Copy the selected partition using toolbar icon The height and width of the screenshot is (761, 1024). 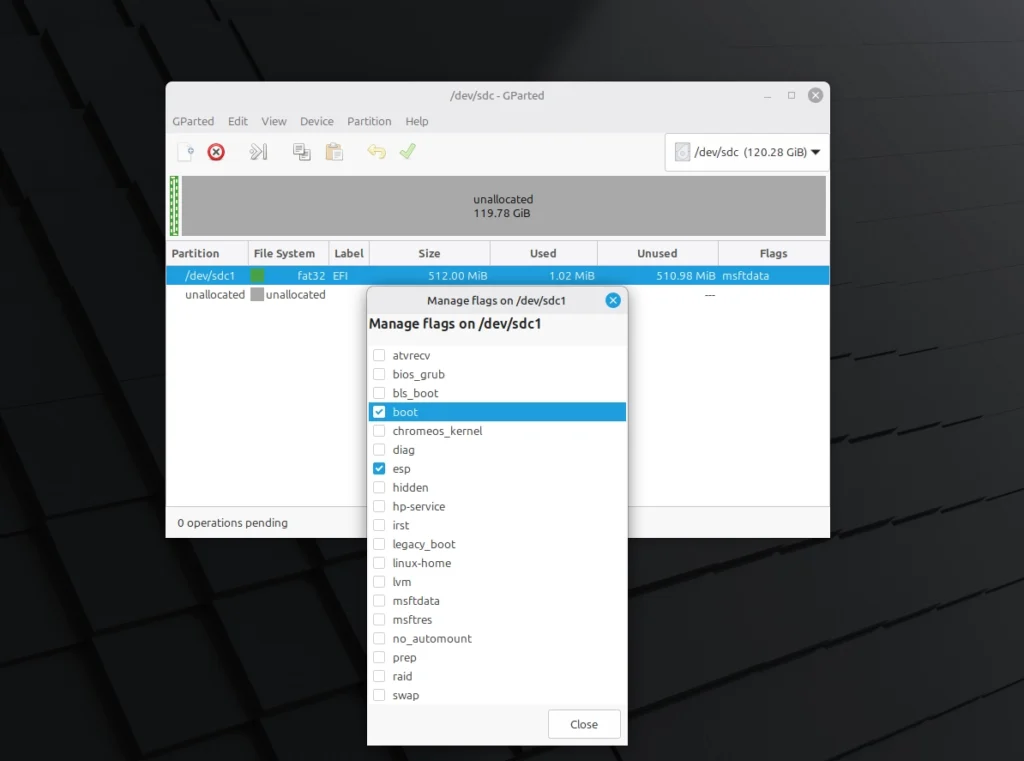301,151
